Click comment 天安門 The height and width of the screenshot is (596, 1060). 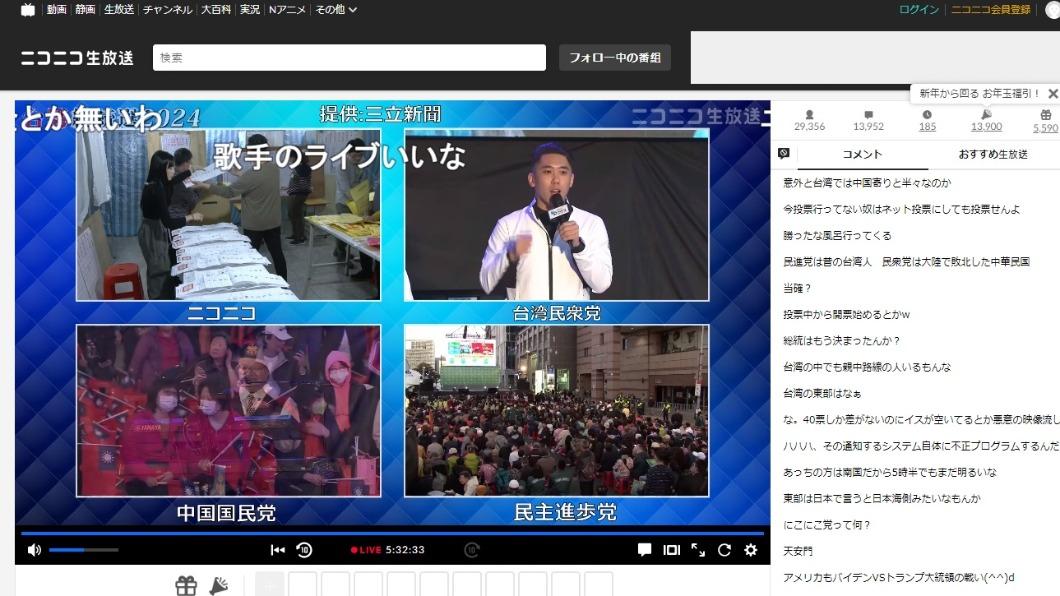798,551
